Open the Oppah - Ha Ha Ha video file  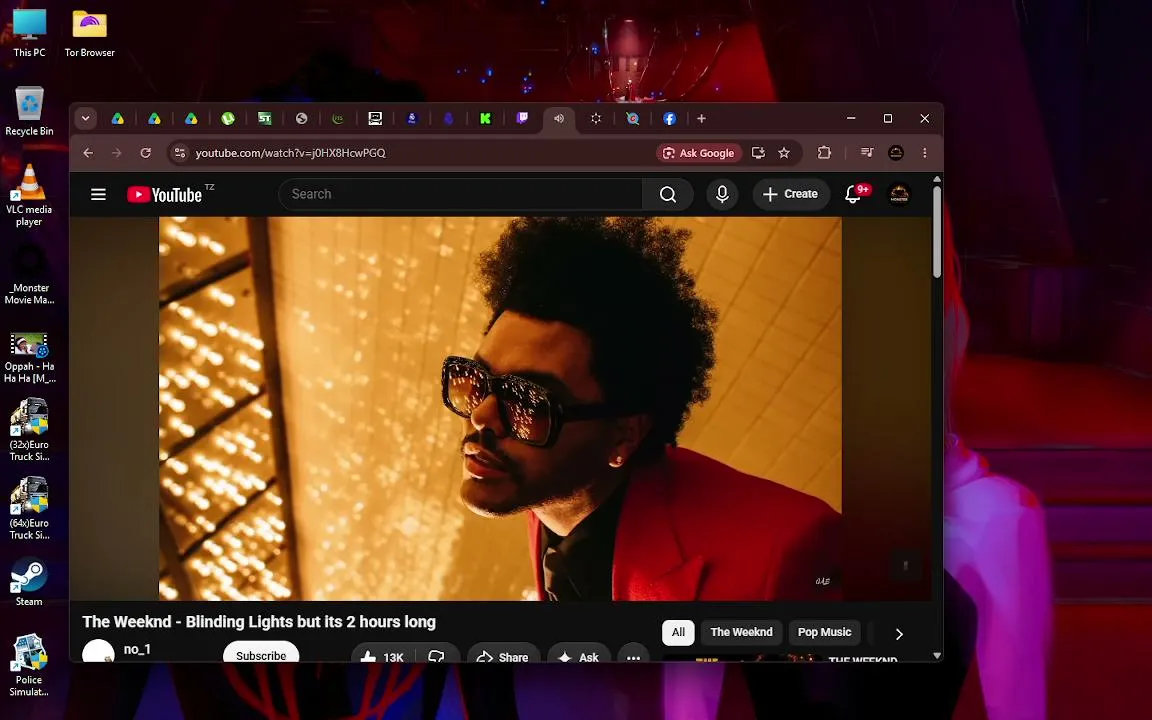point(29,359)
